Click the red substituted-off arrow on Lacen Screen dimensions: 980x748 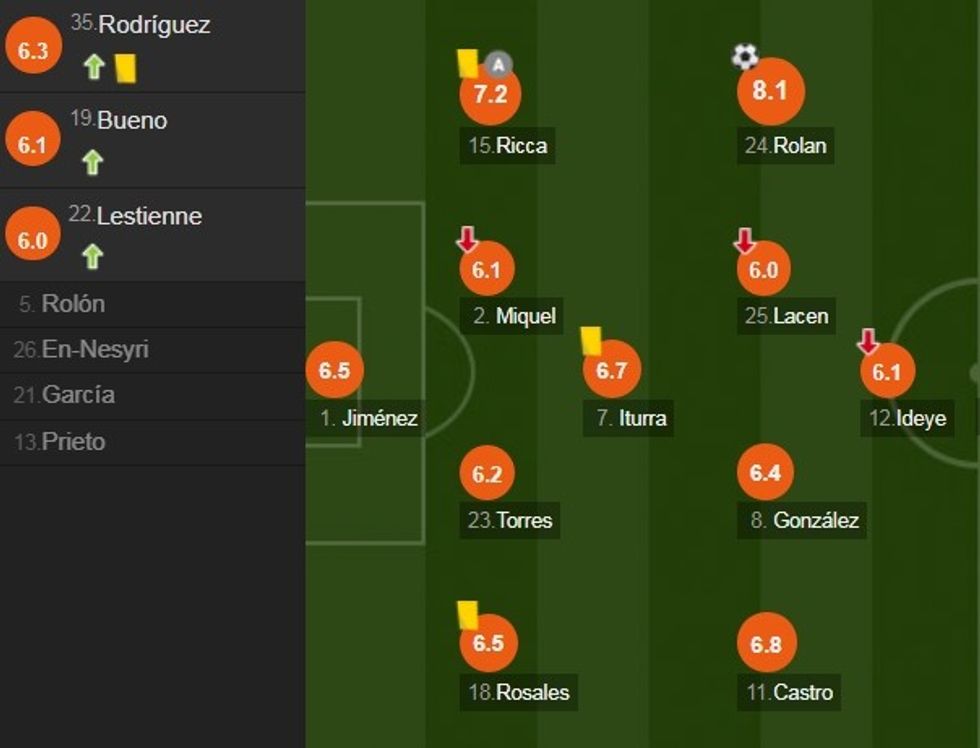(745, 240)
